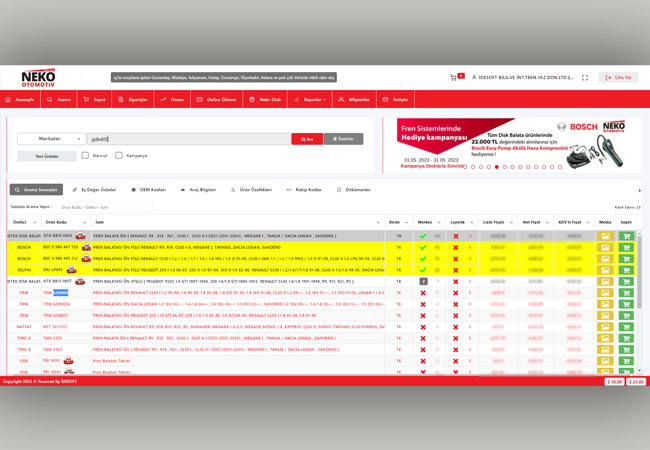The height and width of the screenshot is (450, 650).
Task: Click the product search field containing gdb400
Action: [x=189, y=139]
